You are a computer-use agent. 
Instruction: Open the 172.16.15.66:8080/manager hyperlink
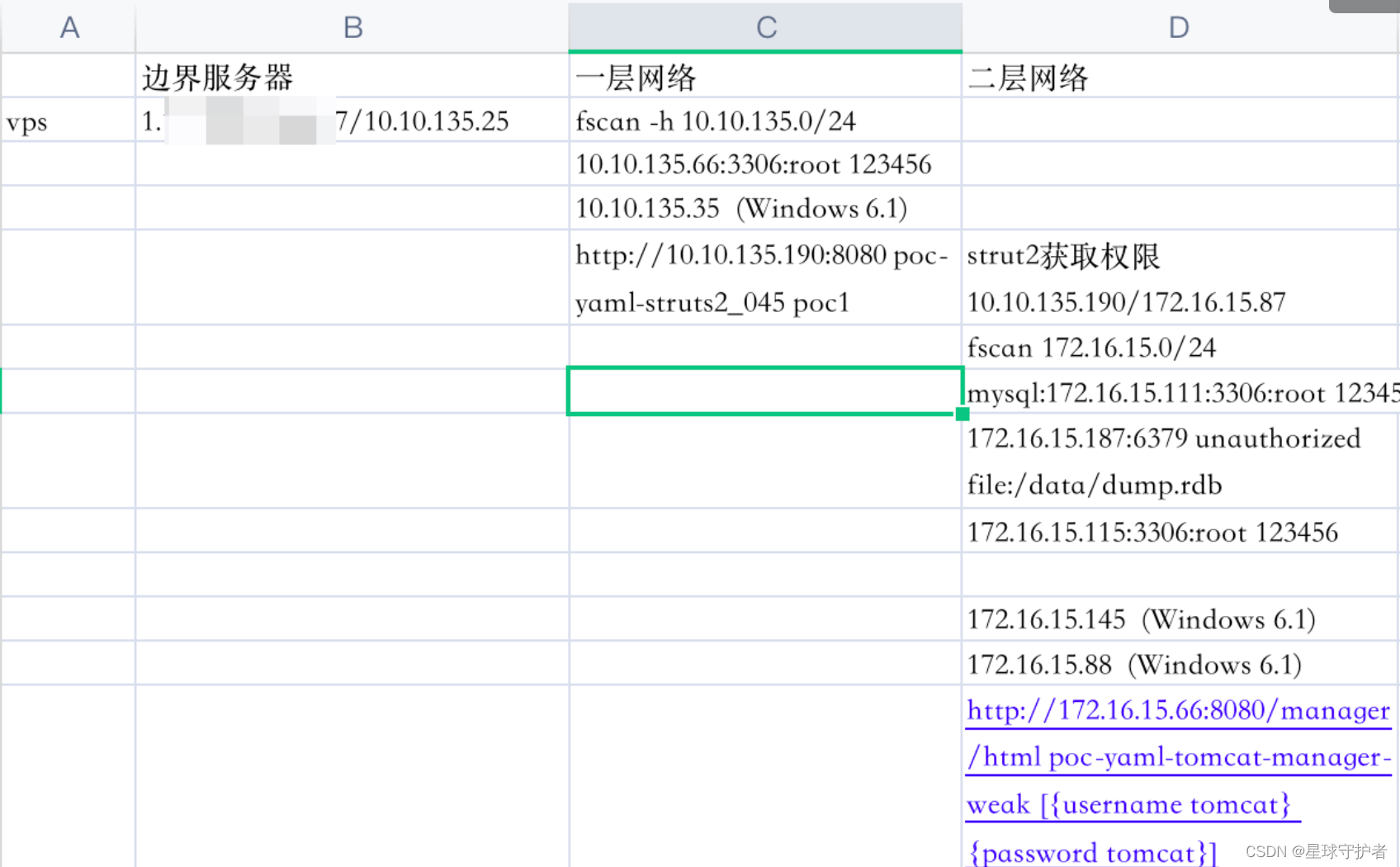1178,780
